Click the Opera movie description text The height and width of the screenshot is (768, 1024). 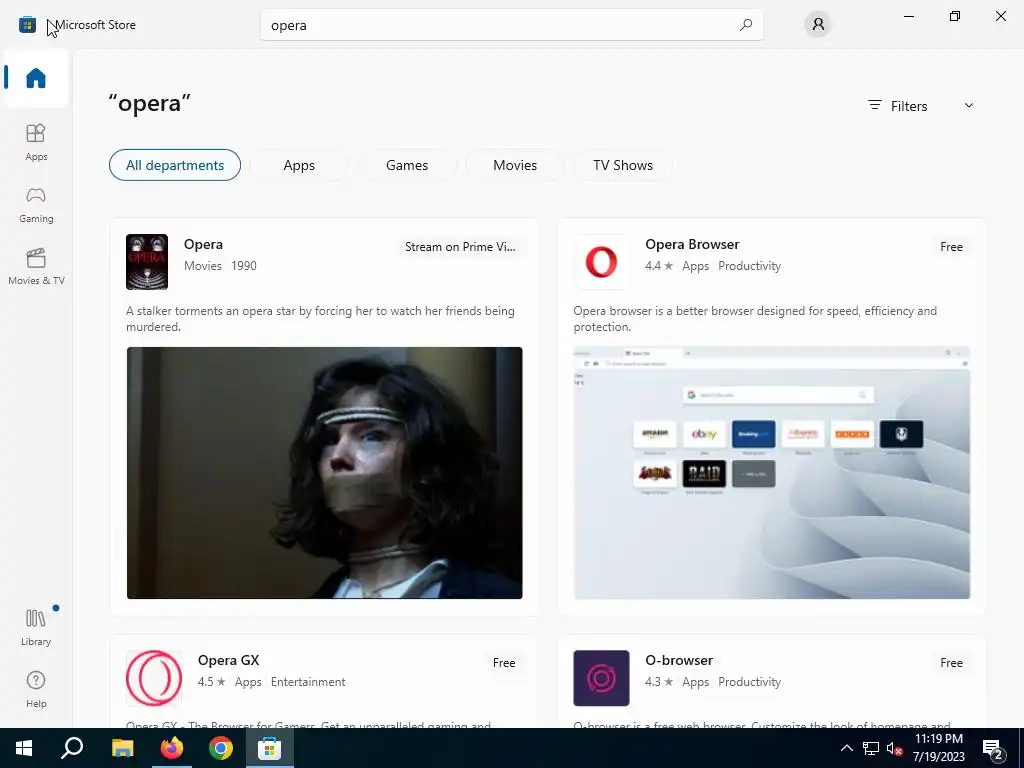click(320, 319)
